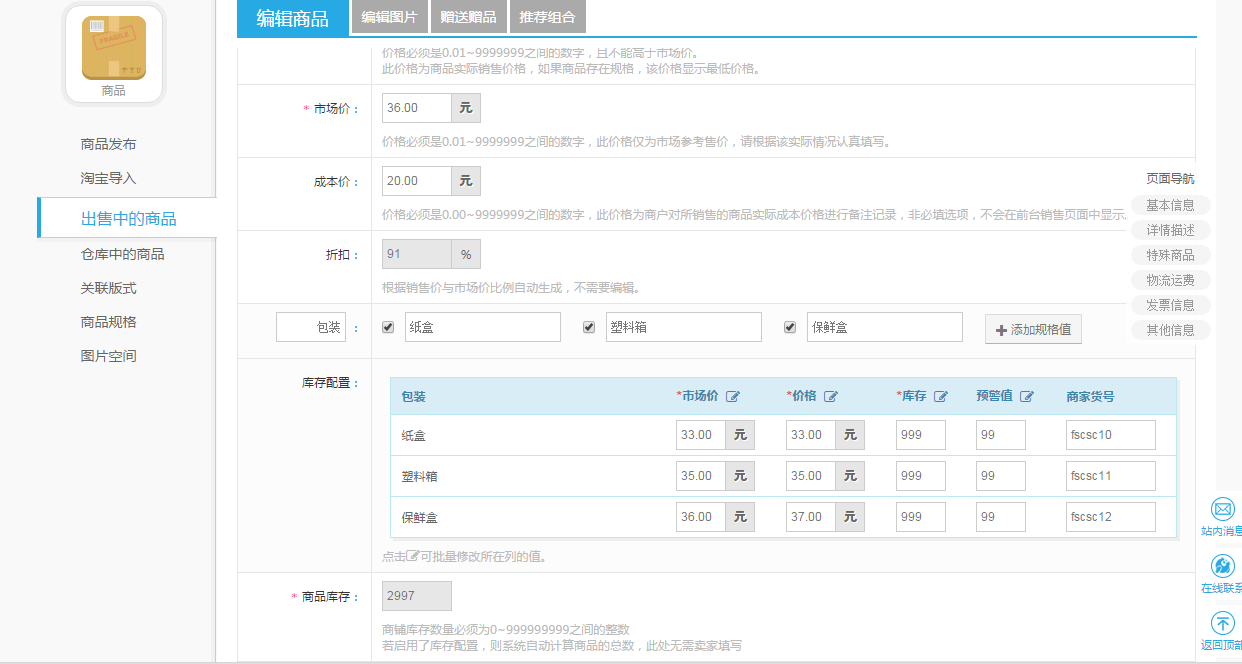Switch to 编辑图片 tab
Screen dimensions: 1242x664
(389, 17)
